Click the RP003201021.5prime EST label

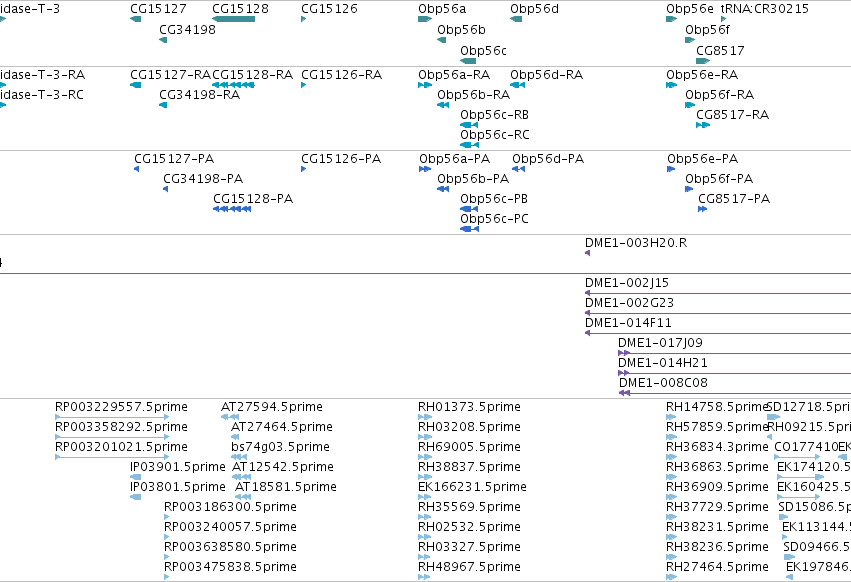[x=121, y=447]
